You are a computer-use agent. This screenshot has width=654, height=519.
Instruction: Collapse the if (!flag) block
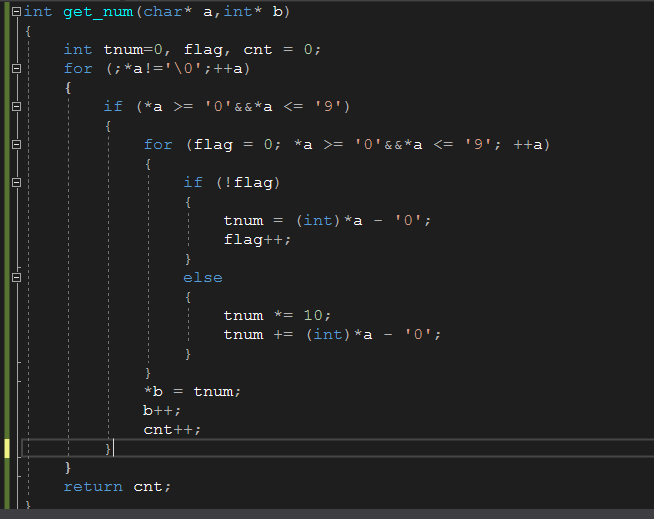click(16, 182)
